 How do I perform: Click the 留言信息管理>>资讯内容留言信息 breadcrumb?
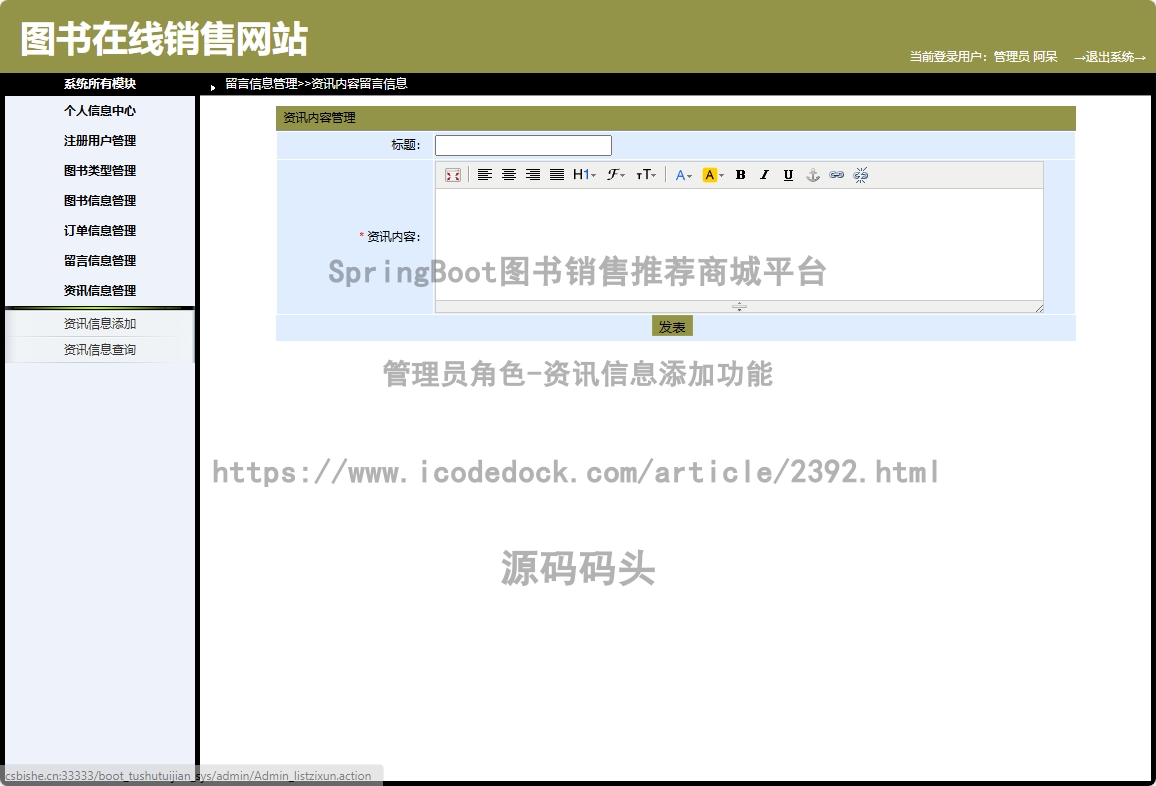point(316,84)
